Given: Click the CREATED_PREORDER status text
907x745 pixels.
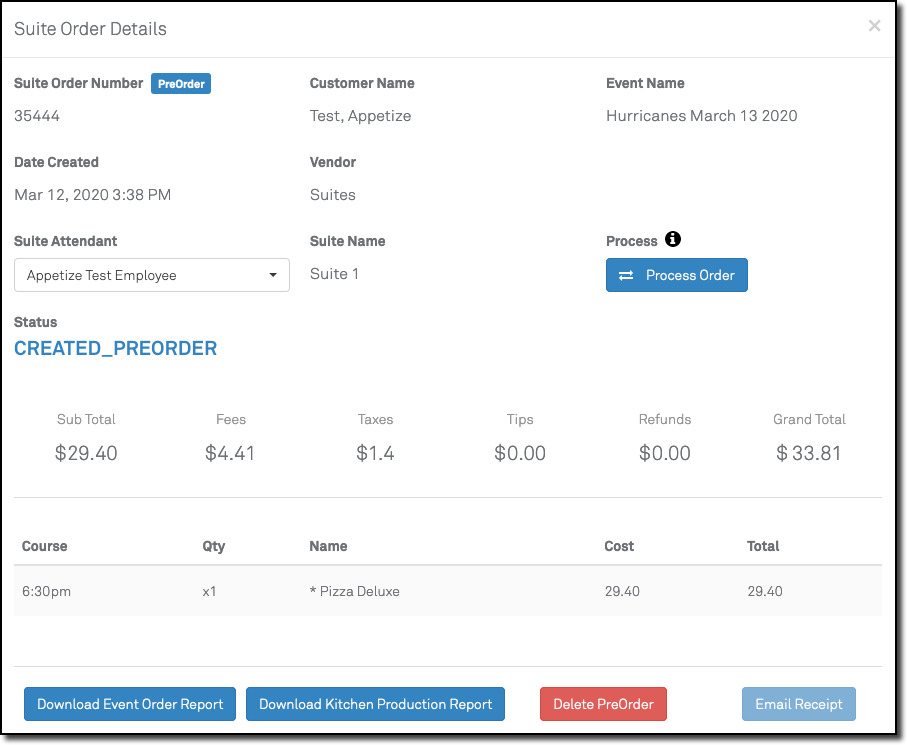Looking at the screenshot, I should click(x=116, y=349).
